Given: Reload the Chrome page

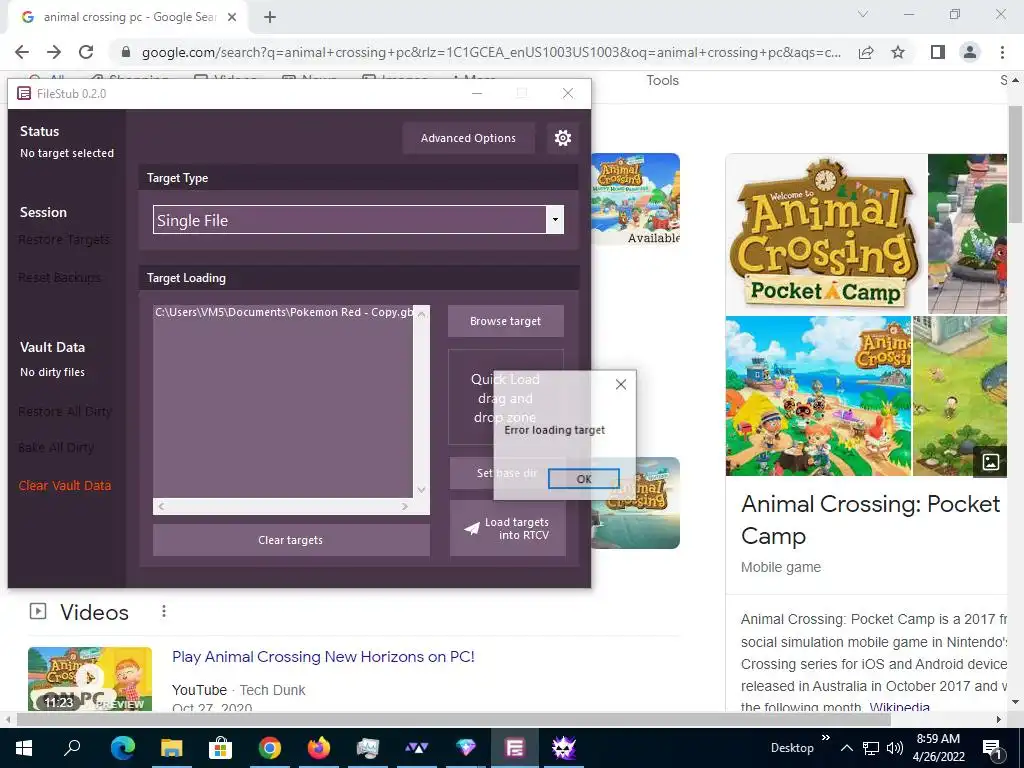Looking at the screenshot, I should pos(86,52).
